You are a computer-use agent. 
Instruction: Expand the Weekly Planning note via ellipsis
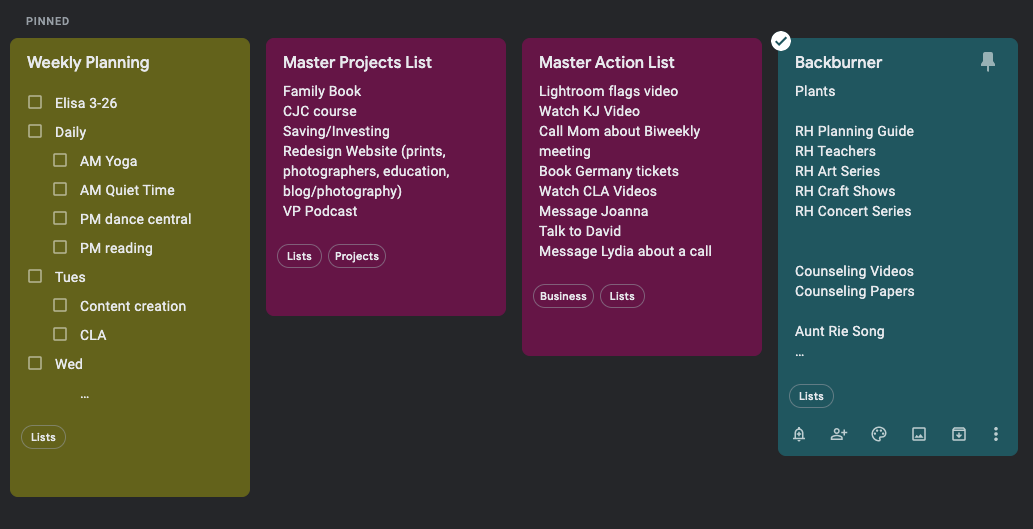85,395
